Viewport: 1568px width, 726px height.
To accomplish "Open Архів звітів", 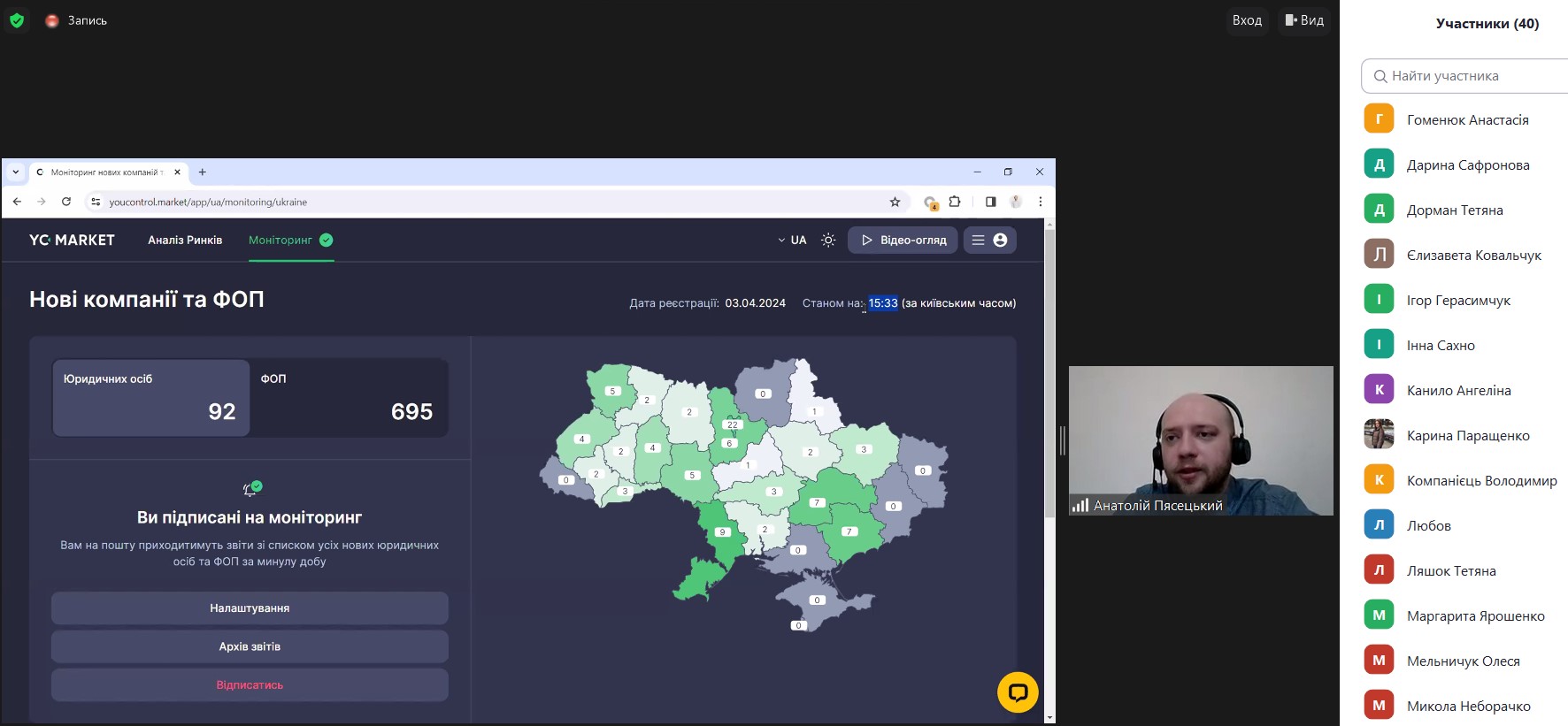I will pos(250,646).
